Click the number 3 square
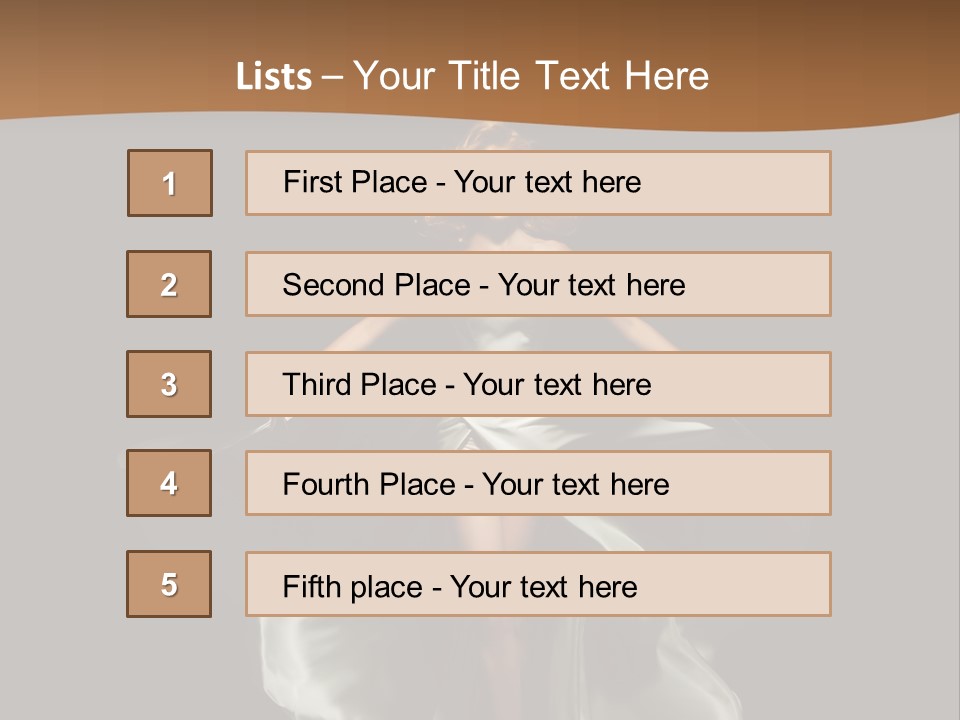The image size is (960, 720). pyautogui.click(x=169, y=384)
